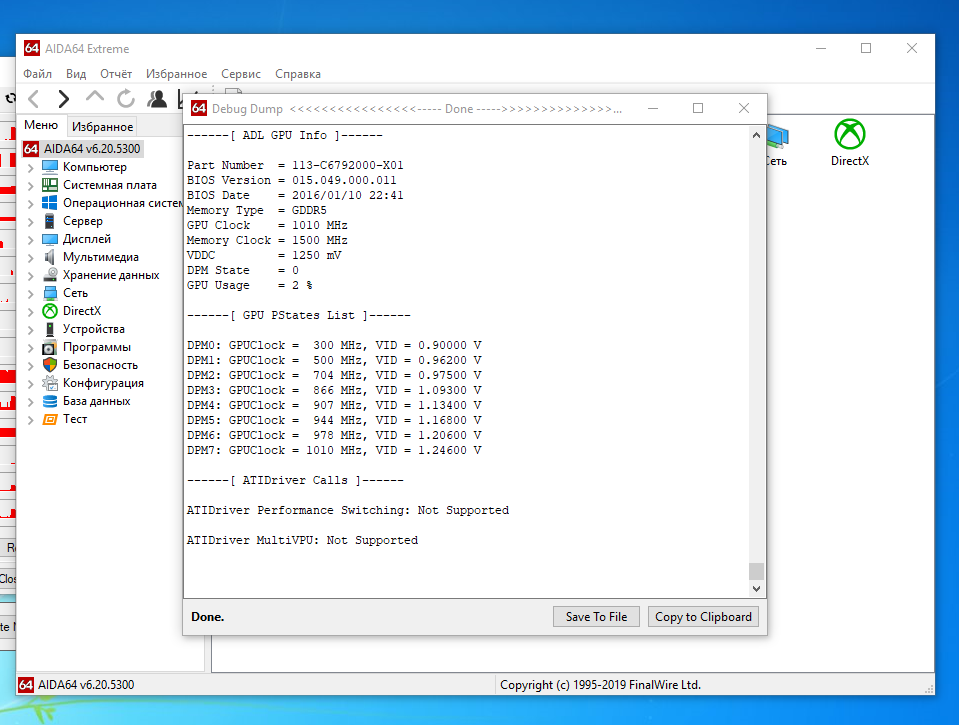Close the Debug Dump window
959x725 pixels.
tap(744, 108)
